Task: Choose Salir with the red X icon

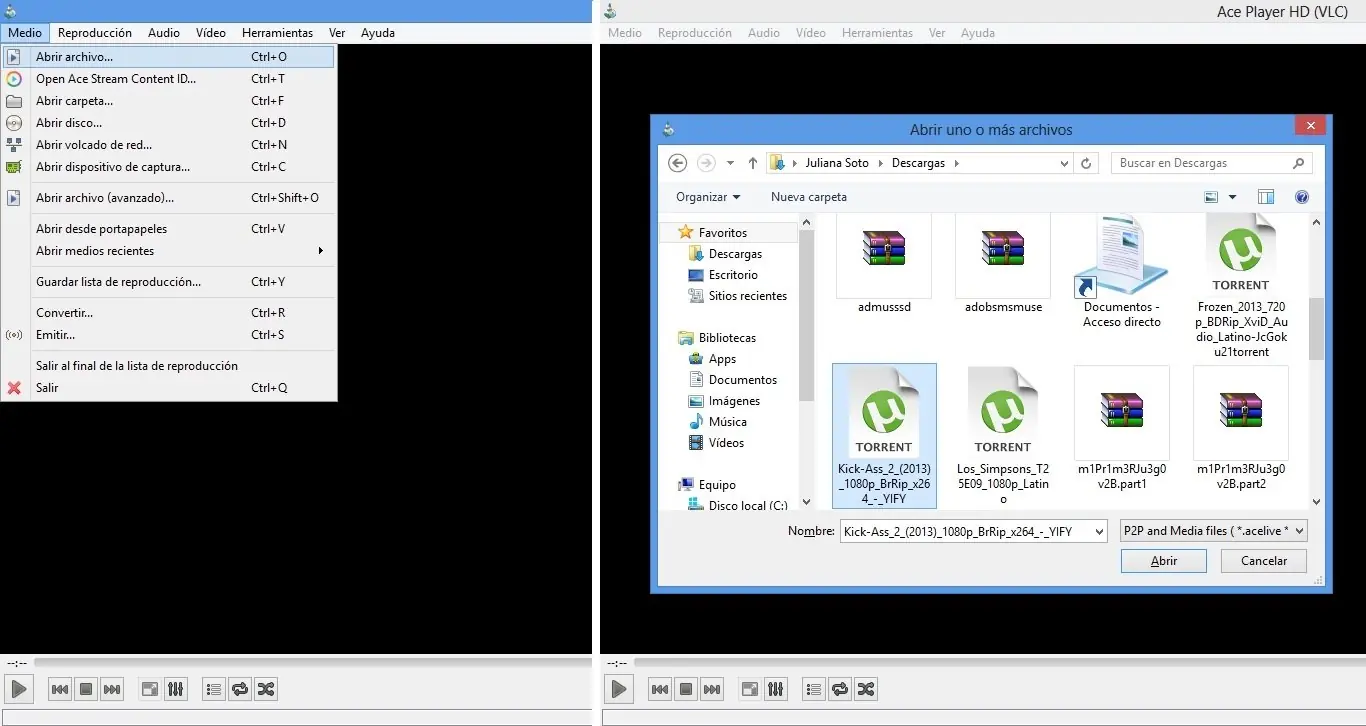Action: 168,388
